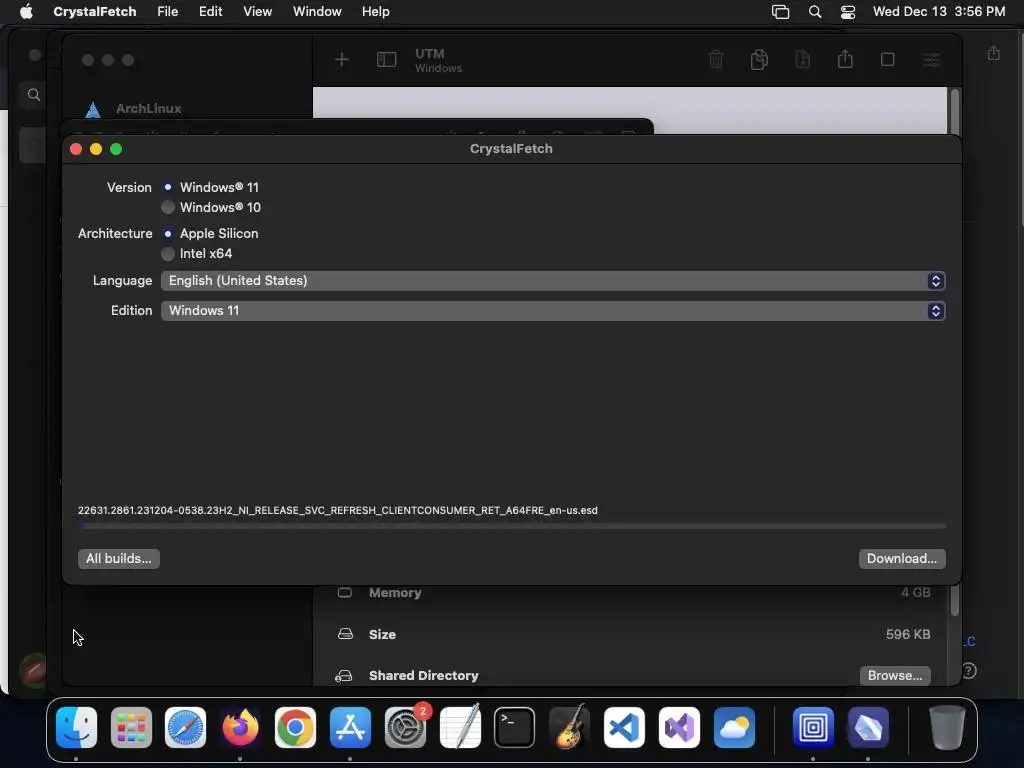Viewport: 1024px width, 768px height.
Task: Open Control Center from the menu bar
Action: pyautogui.click(x=848, y=12)
